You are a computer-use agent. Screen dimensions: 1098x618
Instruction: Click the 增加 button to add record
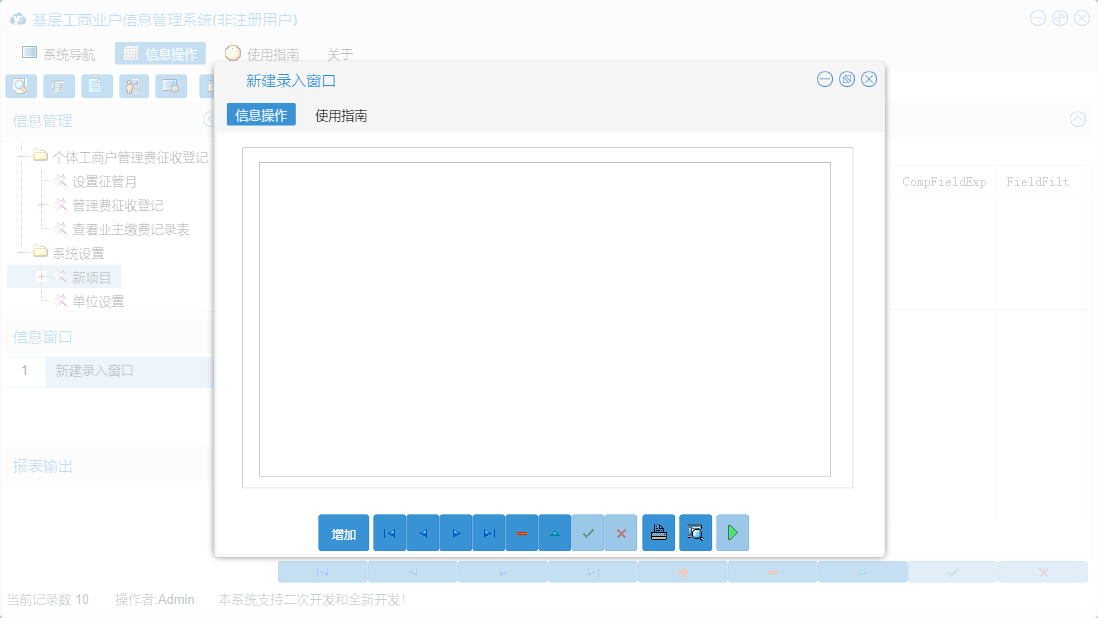tap(343, 532)
